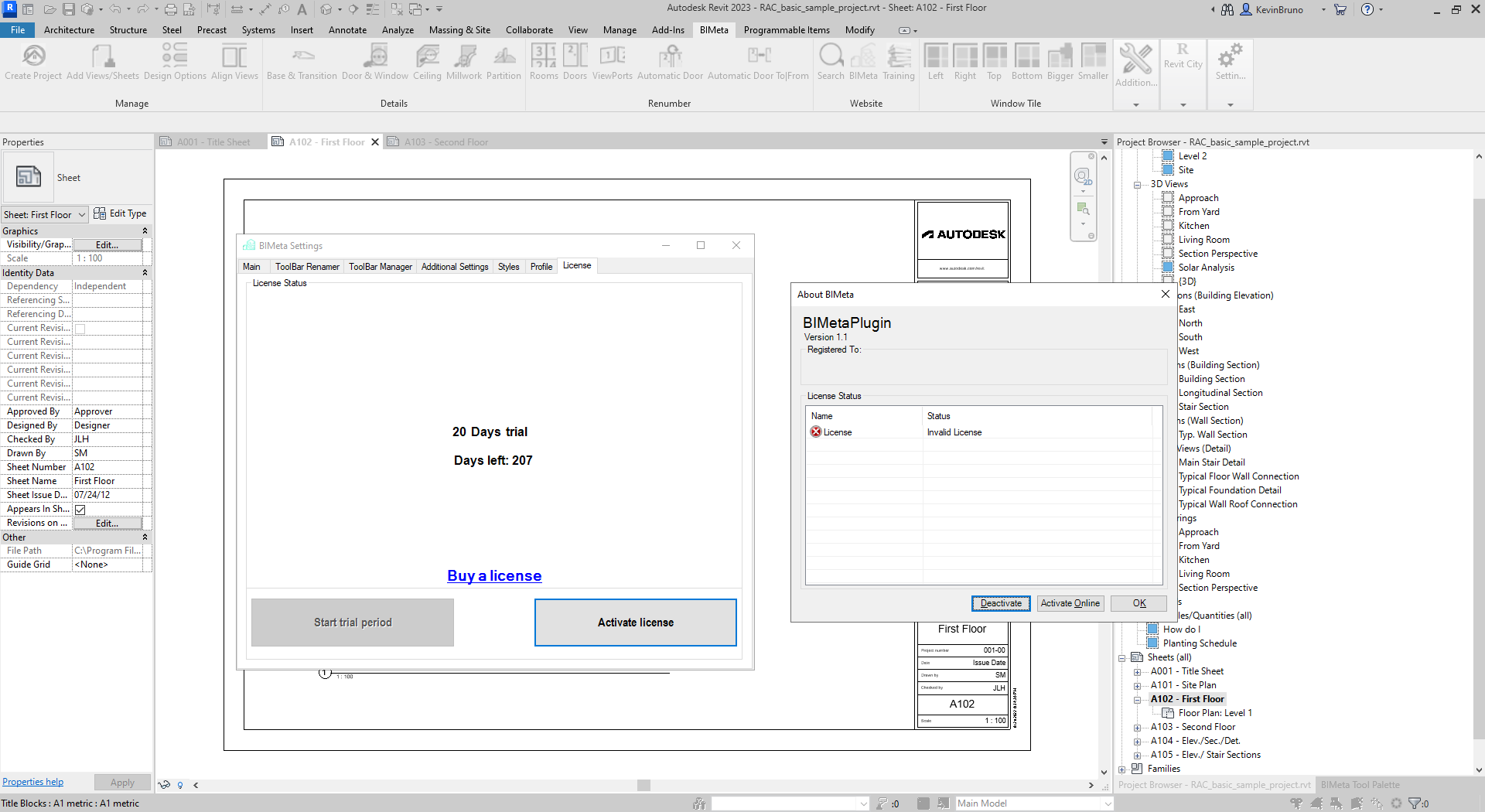
Task: Collapse the Other properties section
Action: 145,537
